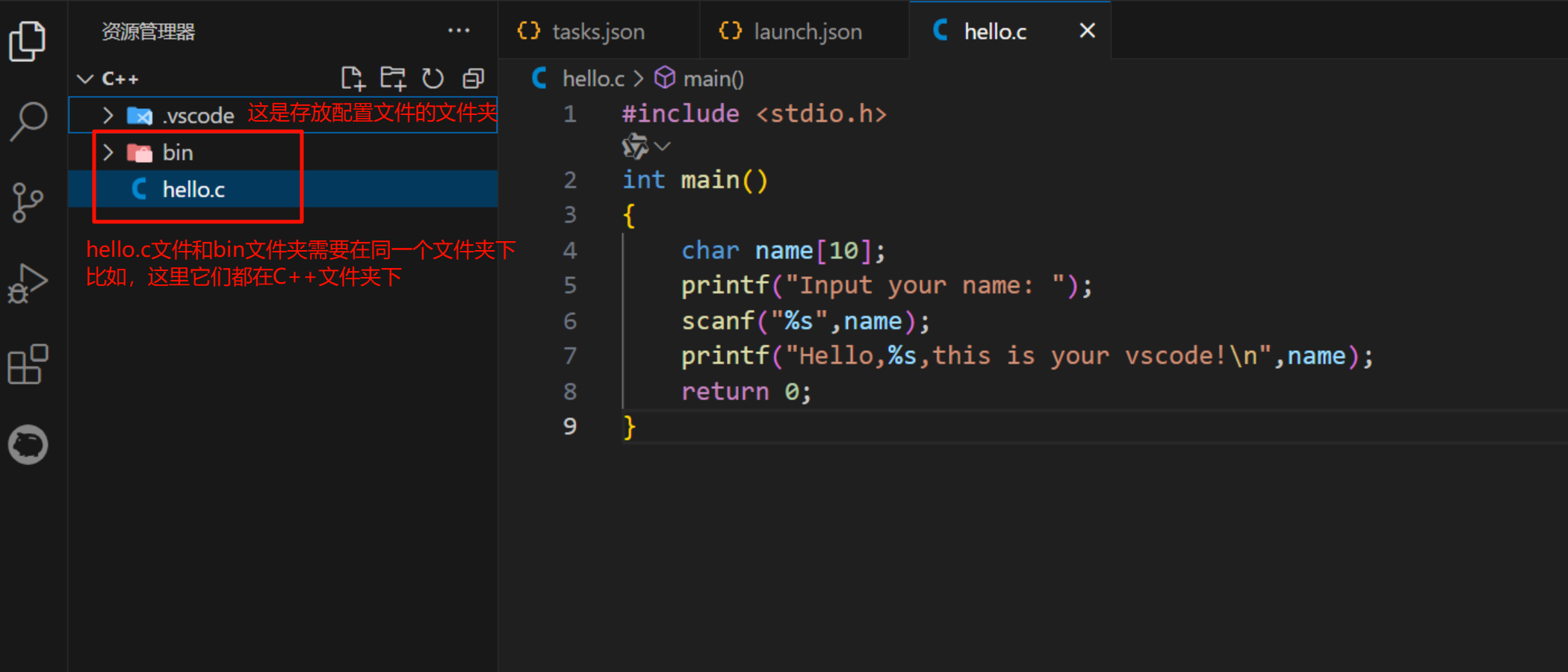Click line number 9 in the gutter
The height and width of the screenshot is (672, 1568).
[570, 426]
